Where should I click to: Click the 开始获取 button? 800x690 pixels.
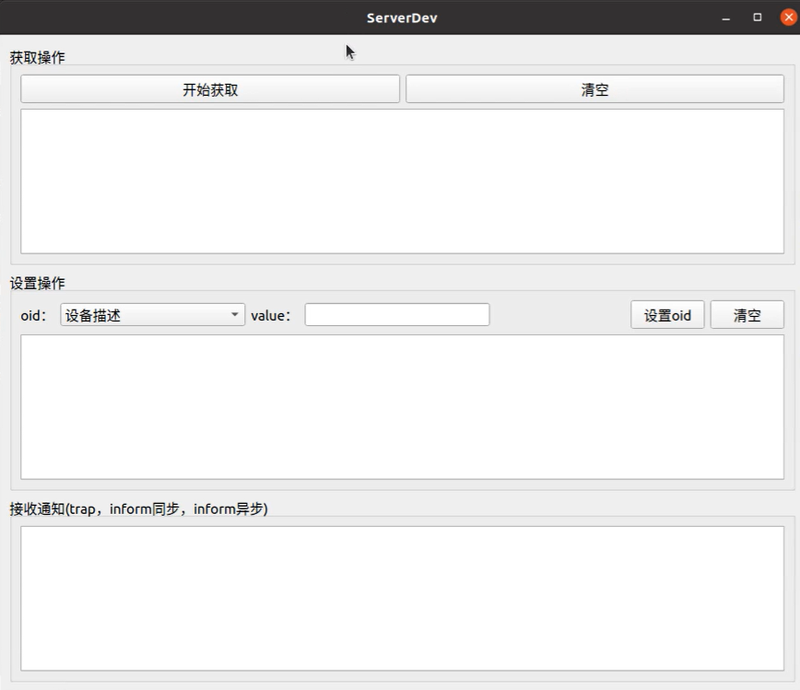point(210,89)
